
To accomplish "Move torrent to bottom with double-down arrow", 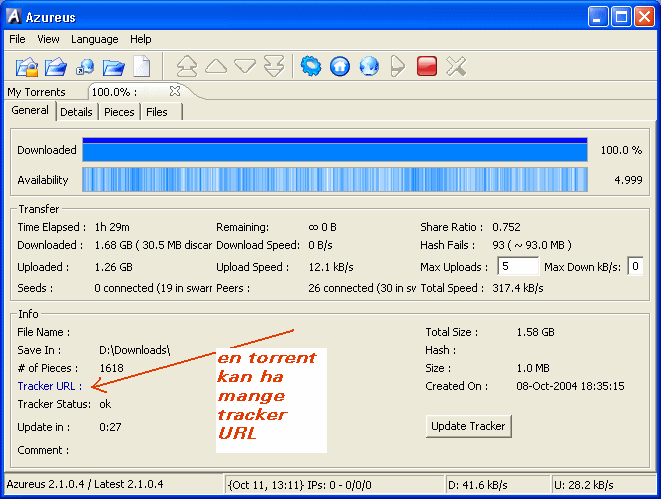I will coord(274,67).
